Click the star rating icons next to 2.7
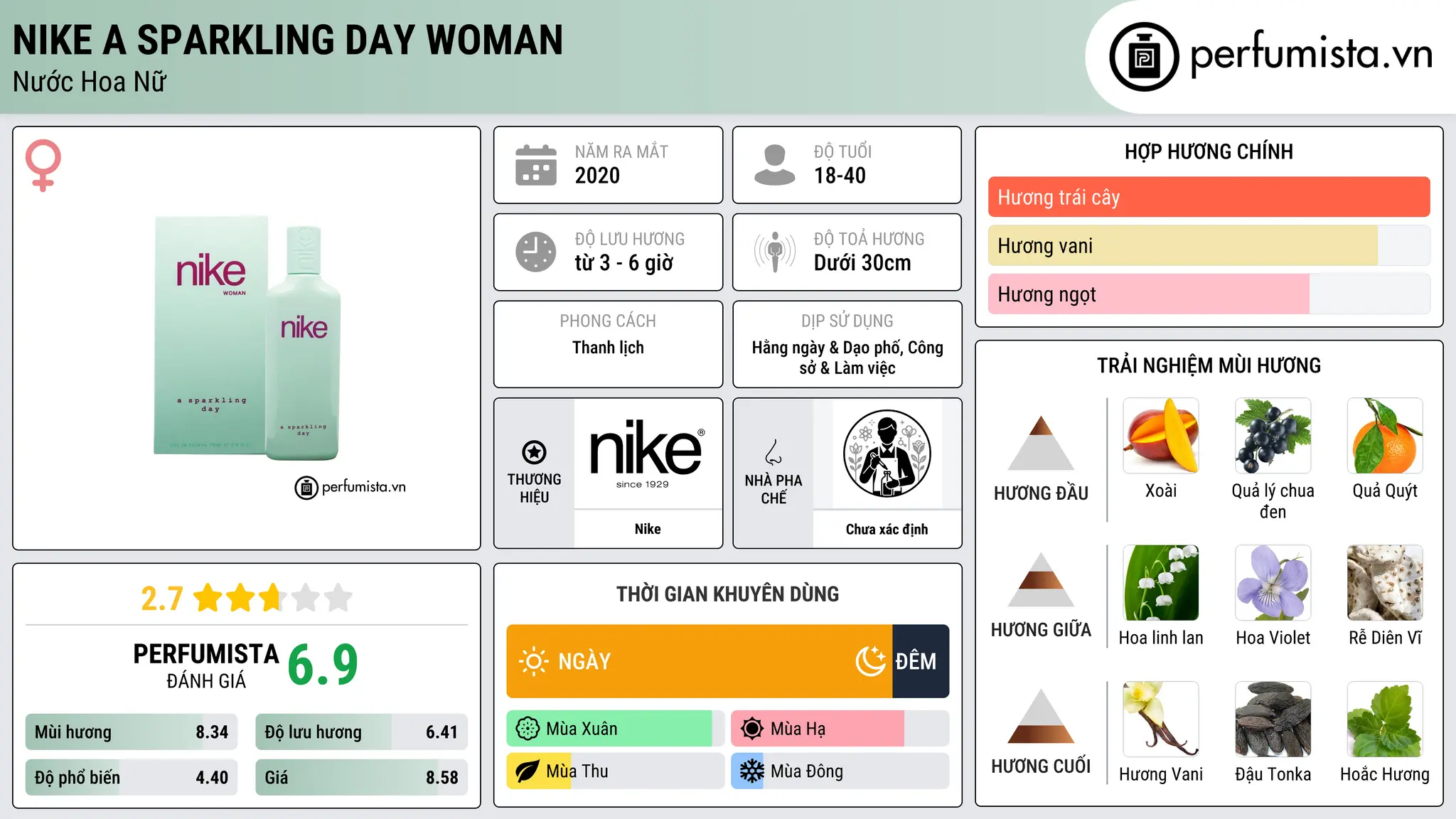This screenshot has height=819, width=1456. [273, 598]
